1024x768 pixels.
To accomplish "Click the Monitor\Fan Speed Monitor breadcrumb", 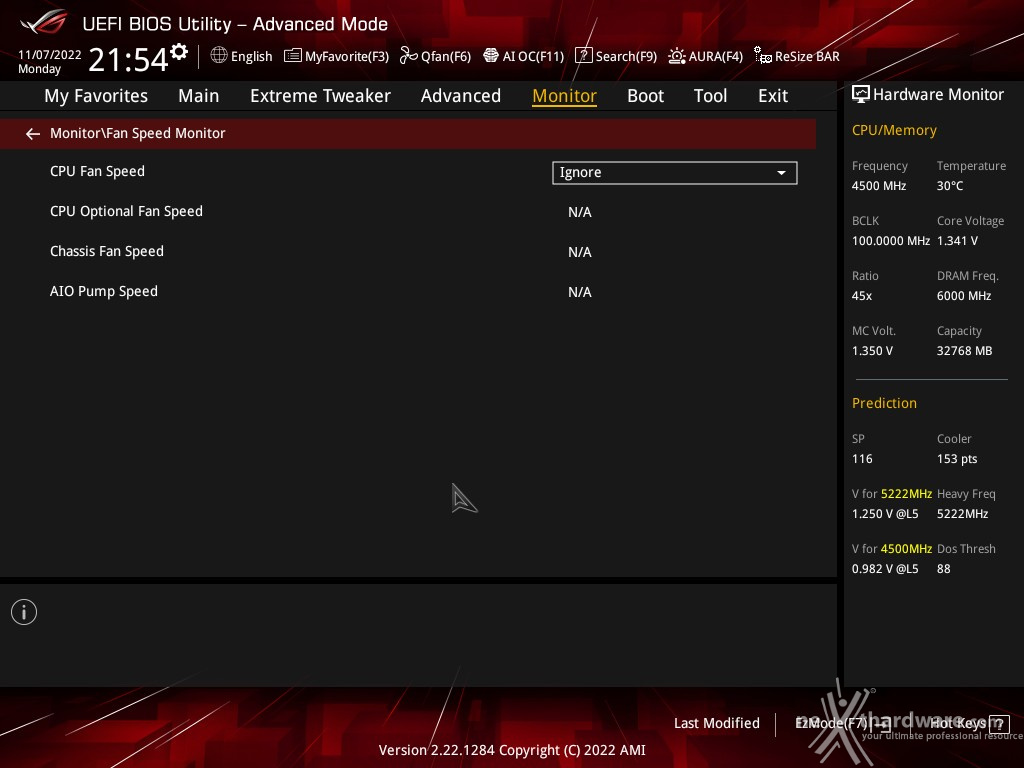I will pyautogui.click(x=138, y=133).
